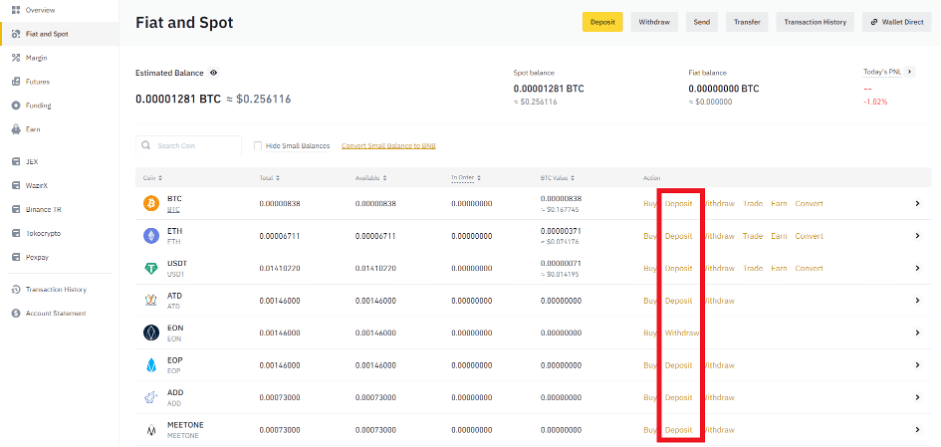Click Deposit in the EOP row
941x447 pixels.
[678, 365]
